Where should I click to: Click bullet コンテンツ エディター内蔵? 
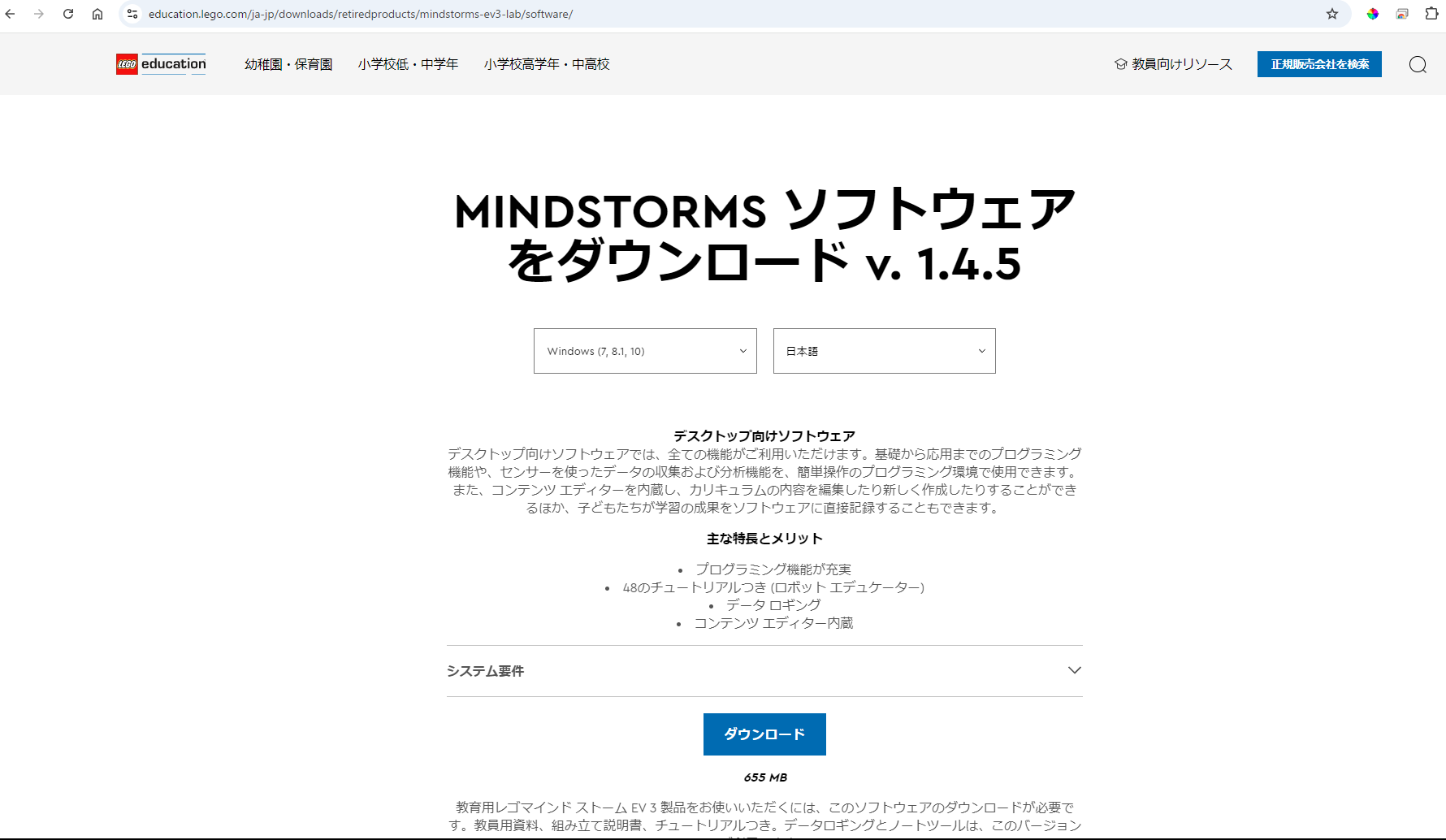pyautogui.click(x=773, y=623)
